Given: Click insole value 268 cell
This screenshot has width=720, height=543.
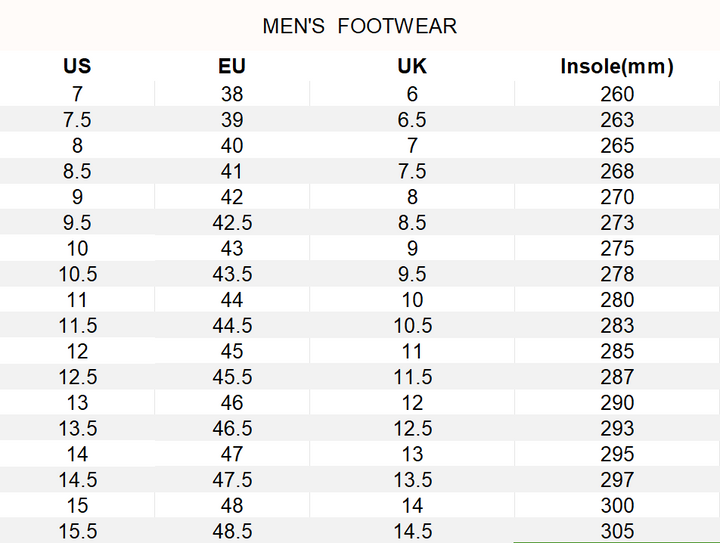Looking at the screenshot, I should point(617,172).
